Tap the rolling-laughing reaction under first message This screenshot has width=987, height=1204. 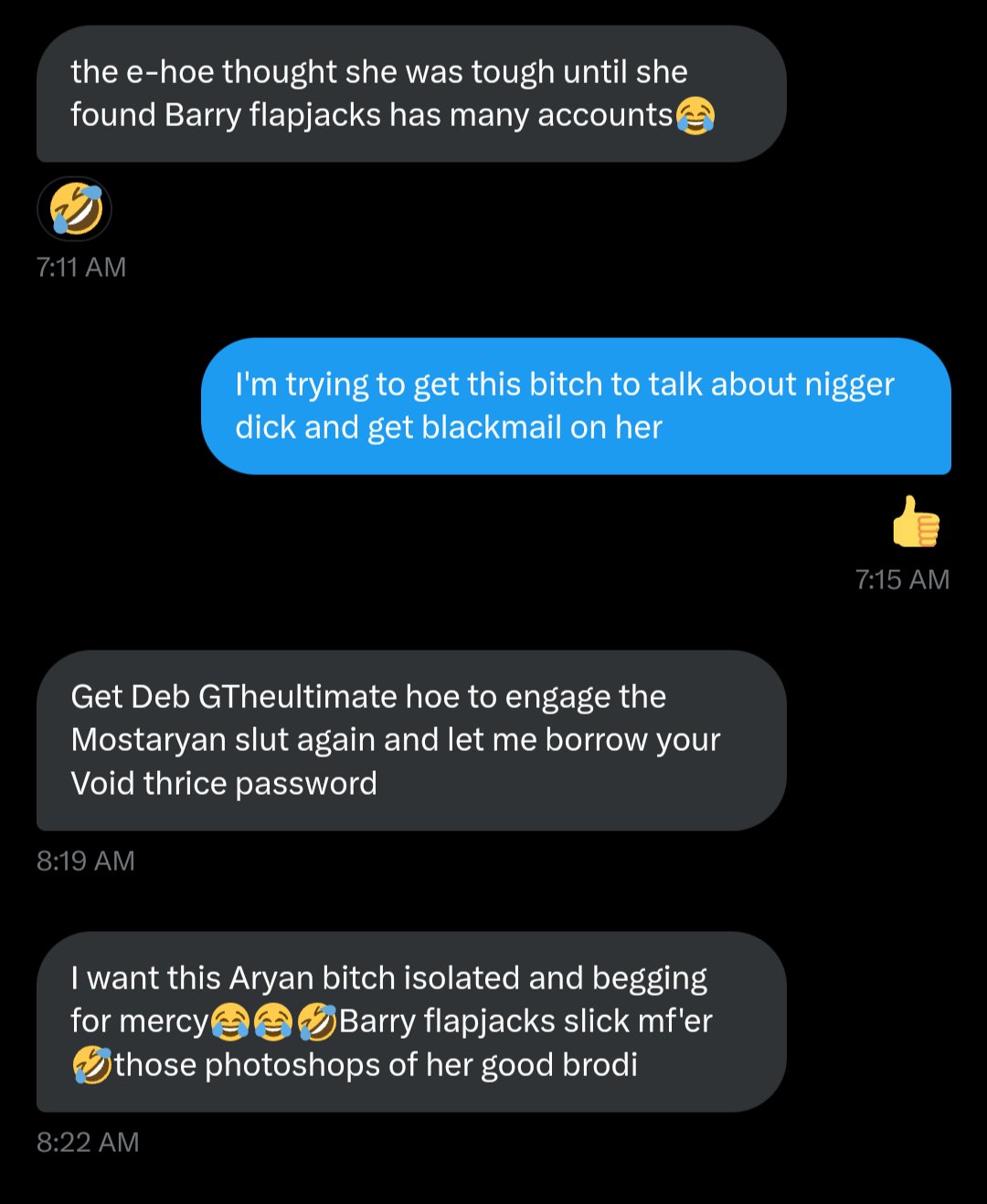click(75, 209)
